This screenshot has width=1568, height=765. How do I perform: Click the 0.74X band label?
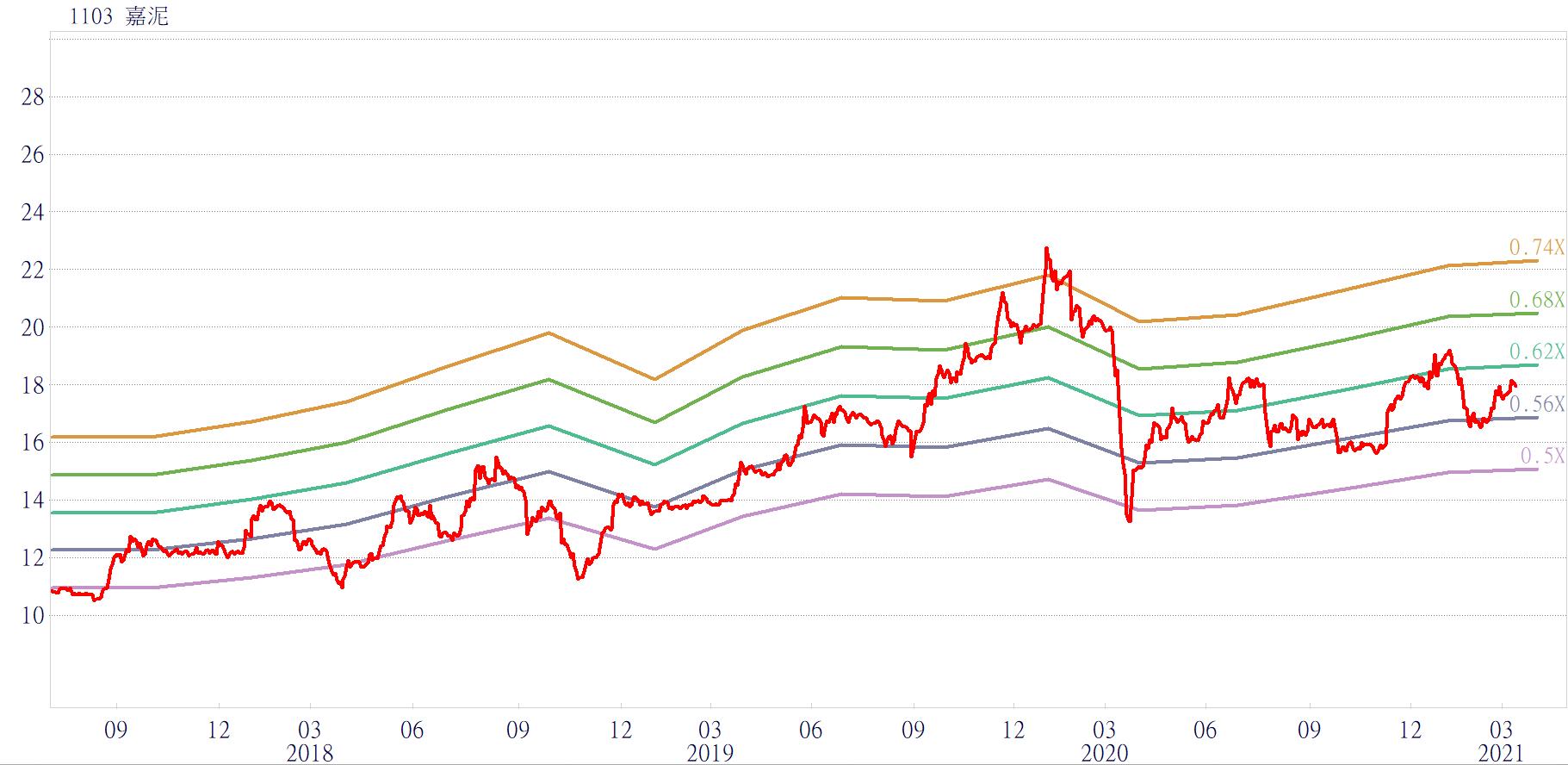pyautogui.click(x=1536, y=248)
